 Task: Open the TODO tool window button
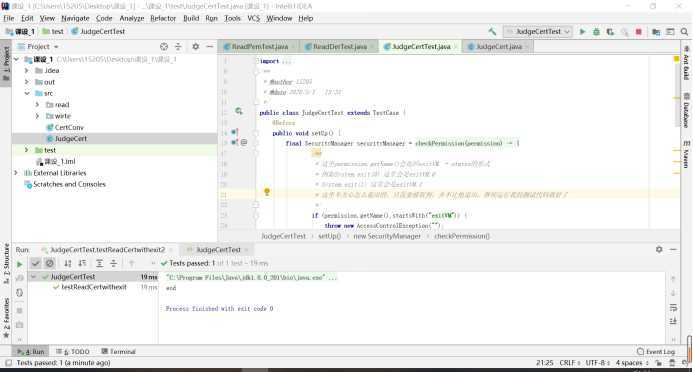(73, 352)
